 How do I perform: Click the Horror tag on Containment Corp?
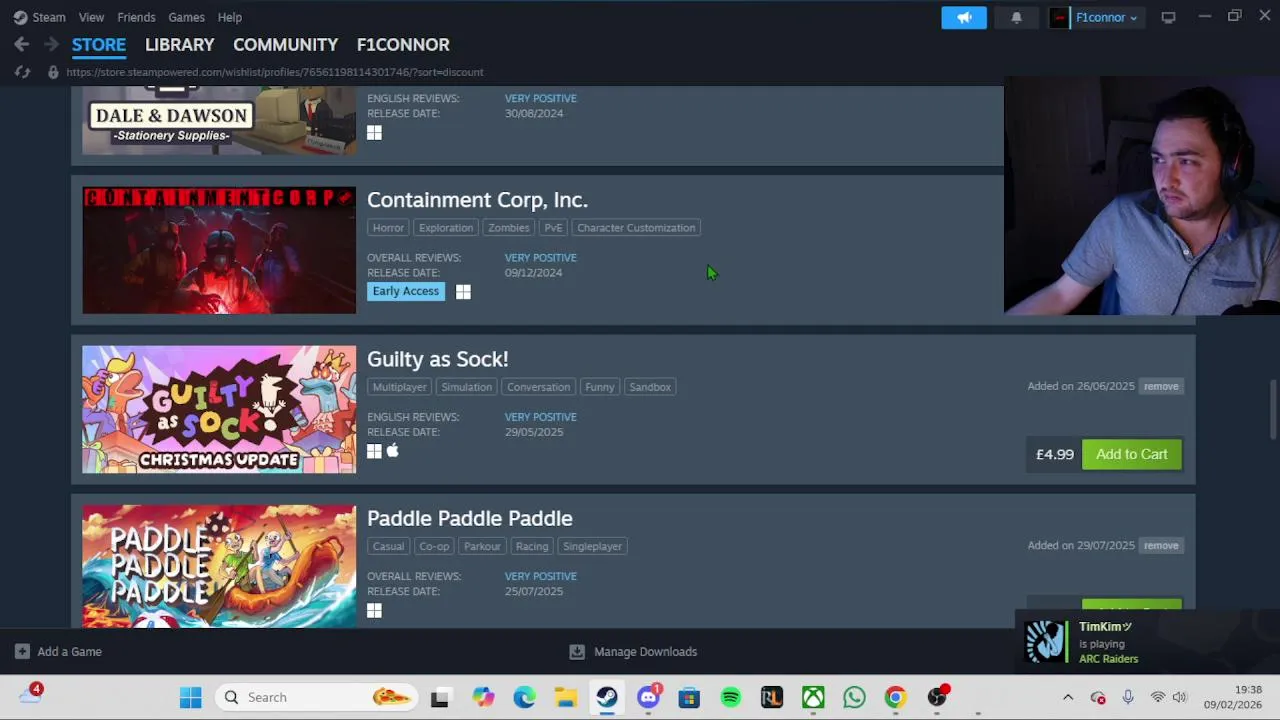coord(388,228)
